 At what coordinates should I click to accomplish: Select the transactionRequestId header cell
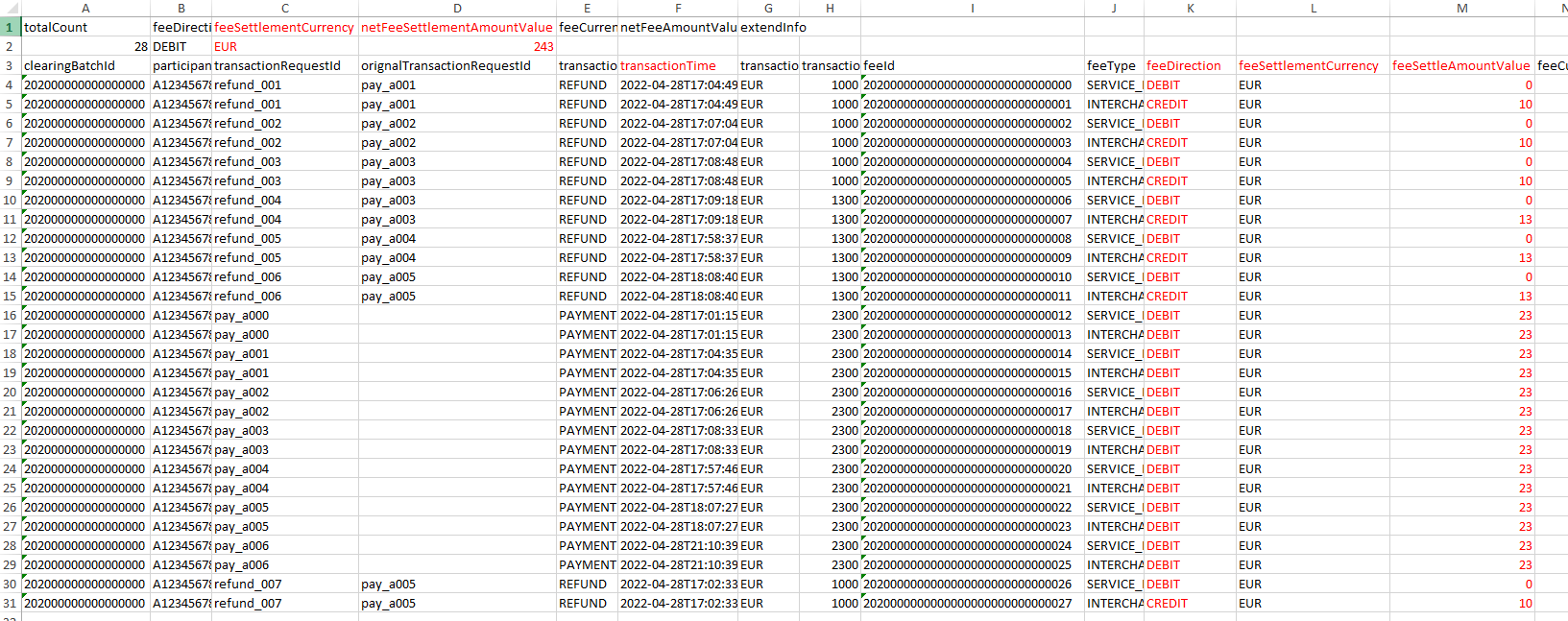[x=285, y=65]
